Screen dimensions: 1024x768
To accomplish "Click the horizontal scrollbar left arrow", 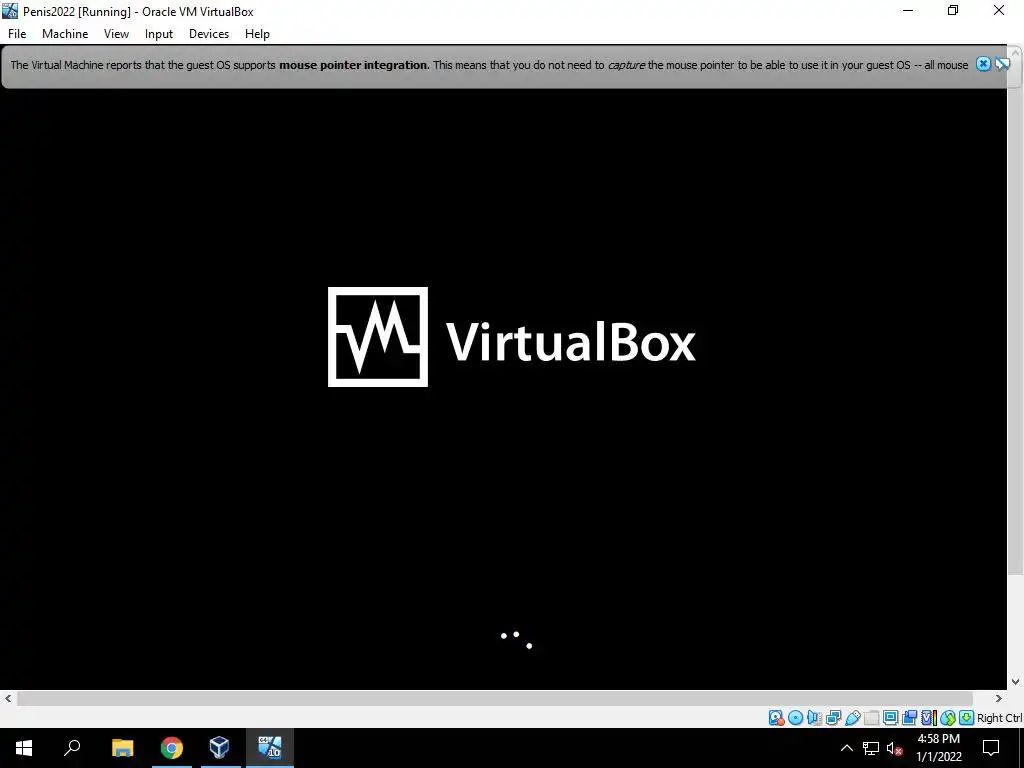I will coord(8,698).
